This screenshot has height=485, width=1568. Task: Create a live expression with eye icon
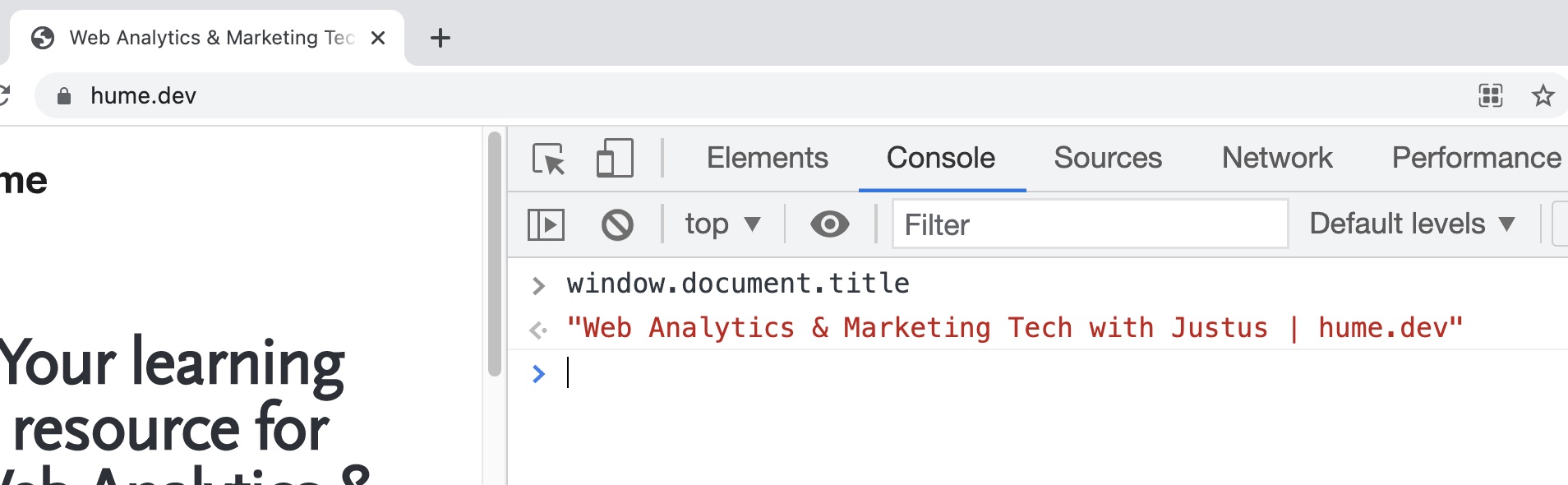click(x=829, y=224)
